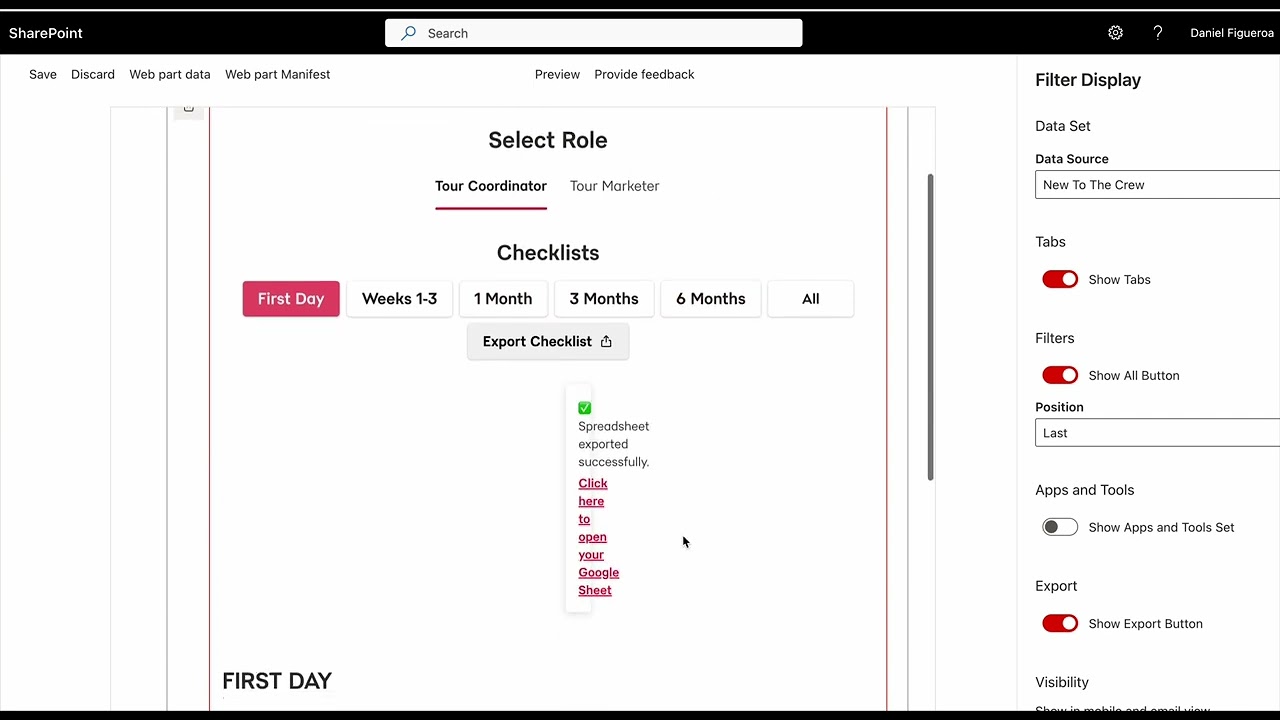Open the Data Source dropdown
1280x720 pixels.
tap(1157, 185)
